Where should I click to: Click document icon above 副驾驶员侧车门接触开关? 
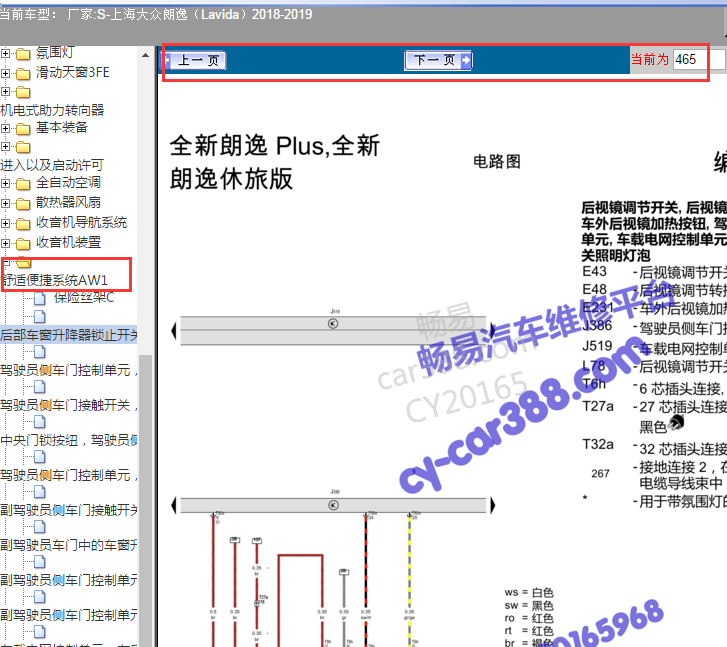point(40,492)
